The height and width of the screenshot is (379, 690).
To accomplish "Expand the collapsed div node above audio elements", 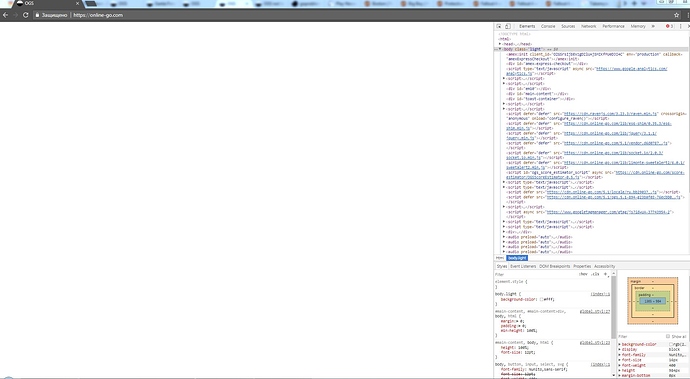I will coord(504,232).
